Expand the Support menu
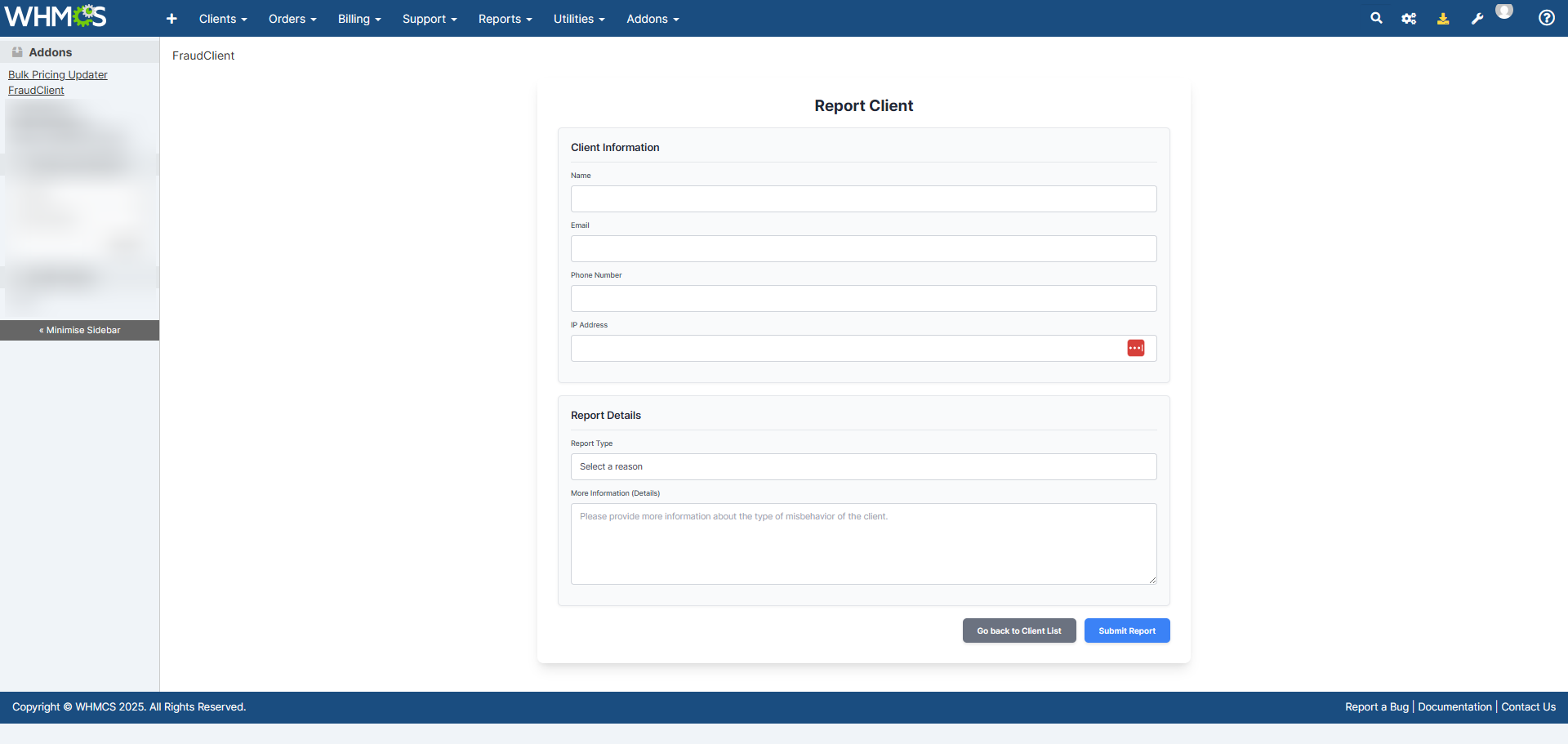This screenshot has height=744, width=1568. click(430, 19)
